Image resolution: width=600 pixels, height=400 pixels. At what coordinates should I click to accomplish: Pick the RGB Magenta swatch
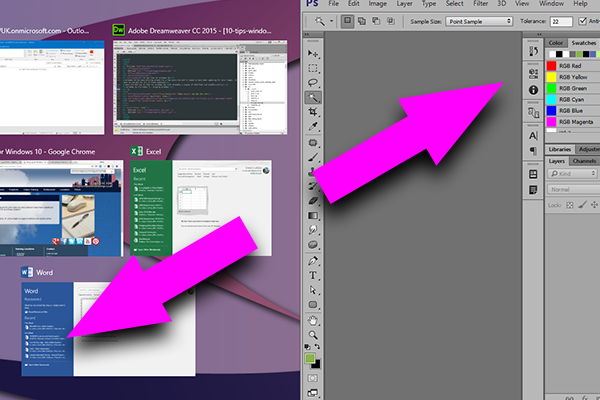pos(551,122)
